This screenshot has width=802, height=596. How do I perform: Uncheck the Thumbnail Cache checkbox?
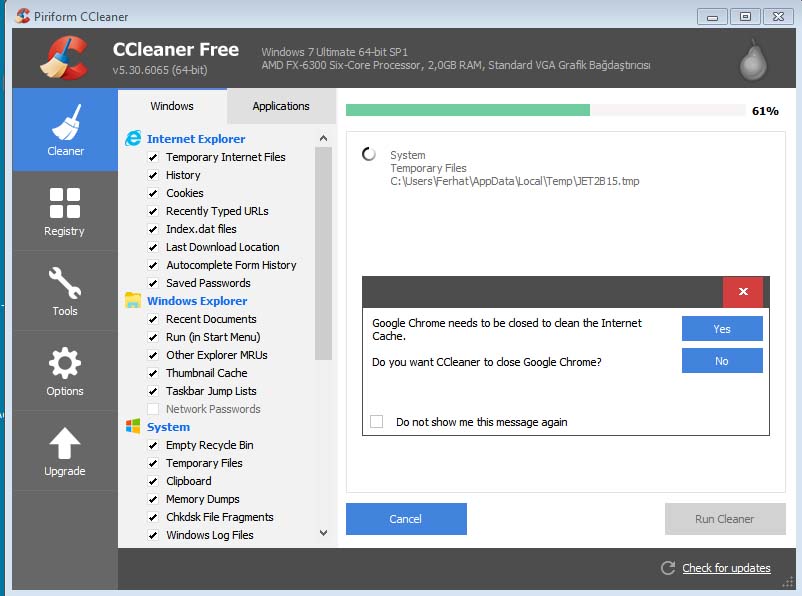coord(153,373)
